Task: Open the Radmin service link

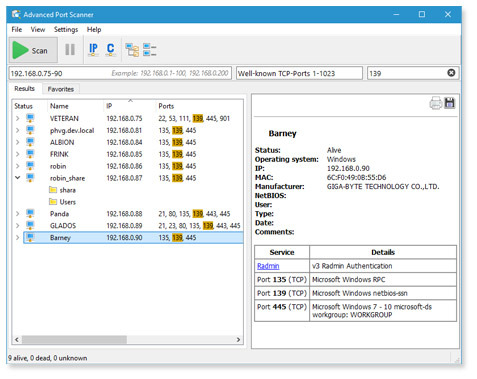Action: [x=268, y=266]
